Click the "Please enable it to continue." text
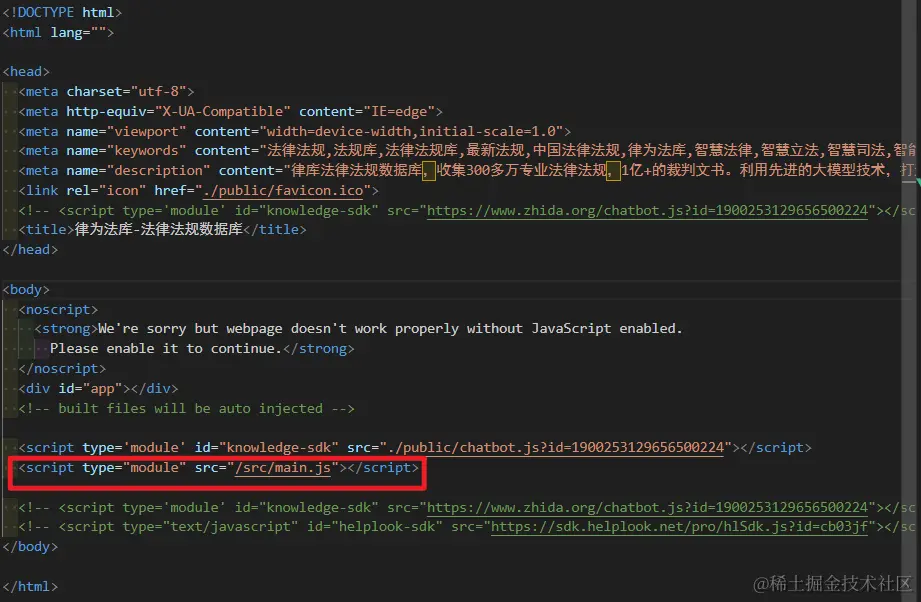Image resolution: width=921 pixels, height=602 pixels. (x=166, y=349)
